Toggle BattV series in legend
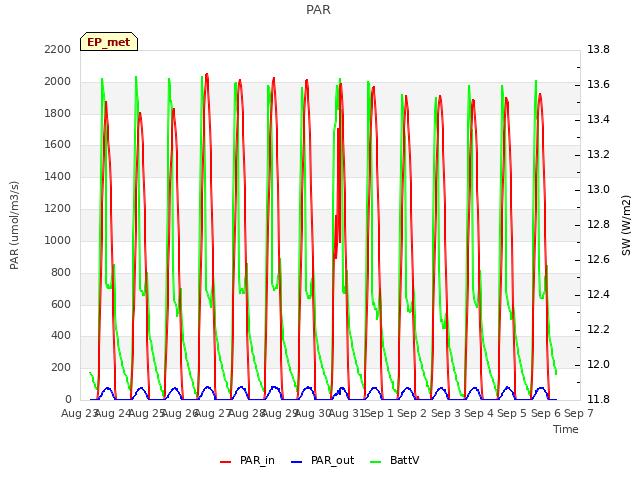The width and height of the screenshot is (640, 480). coord(394,460)
